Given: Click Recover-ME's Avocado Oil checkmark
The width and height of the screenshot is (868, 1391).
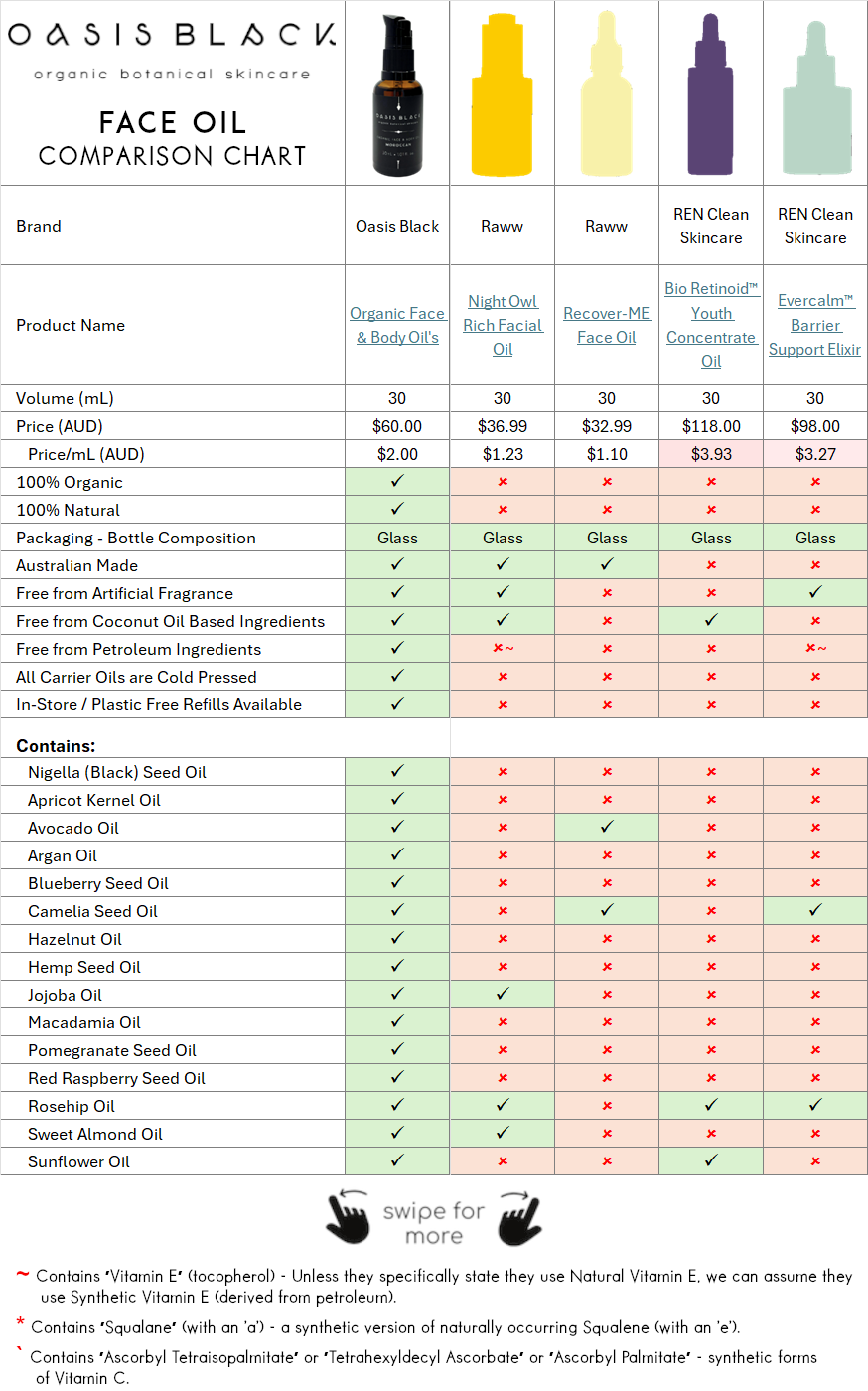Looking at the screenshot, I should (x=607, y=827).
